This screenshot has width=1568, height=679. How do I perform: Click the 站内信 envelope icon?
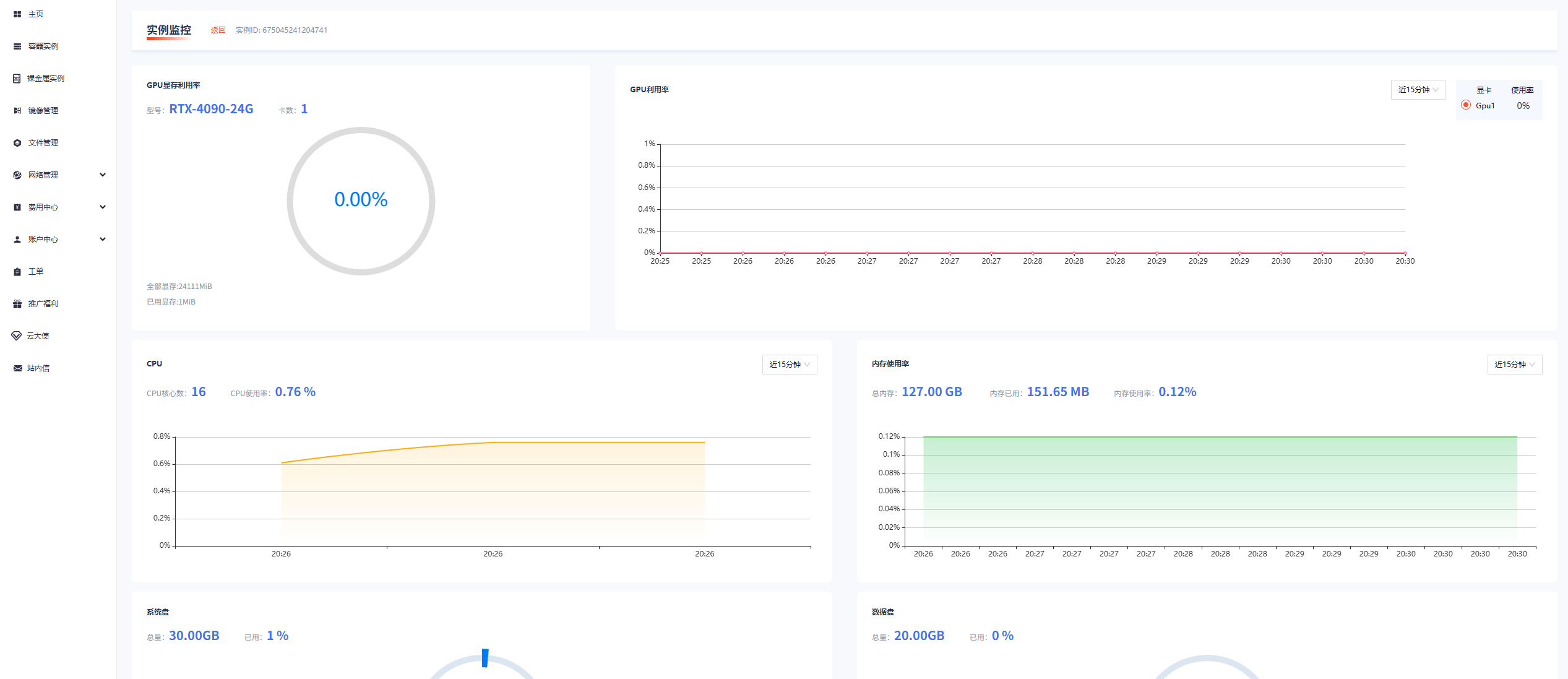point(17,368)
